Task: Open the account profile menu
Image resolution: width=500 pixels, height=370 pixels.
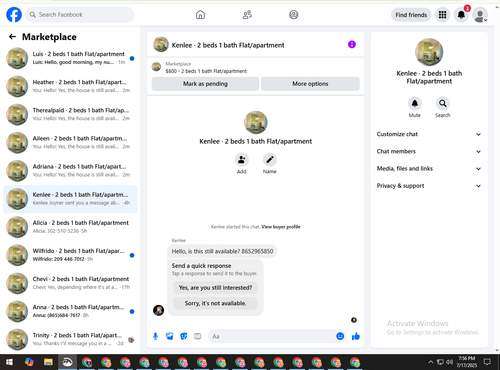Action: (480, 15)
